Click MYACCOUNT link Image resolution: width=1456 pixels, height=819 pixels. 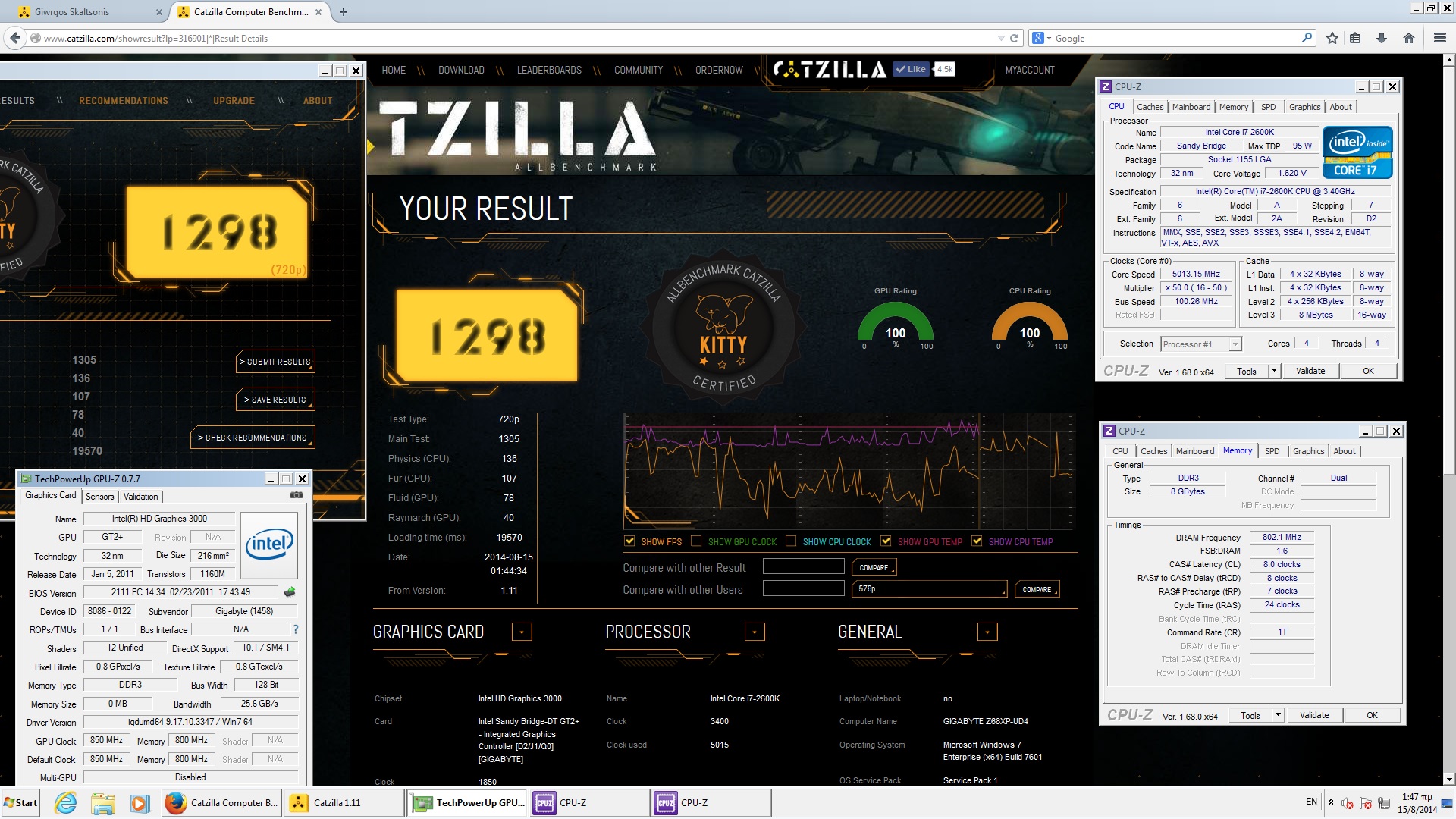point(1030,70)
